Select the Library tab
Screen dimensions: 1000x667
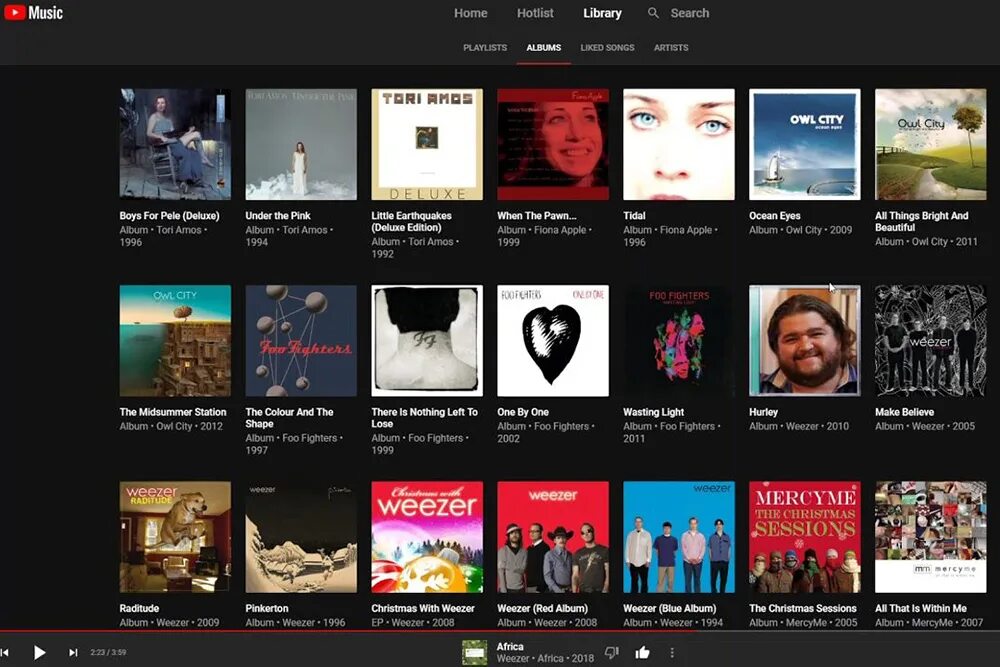click(x=602, y=13)
